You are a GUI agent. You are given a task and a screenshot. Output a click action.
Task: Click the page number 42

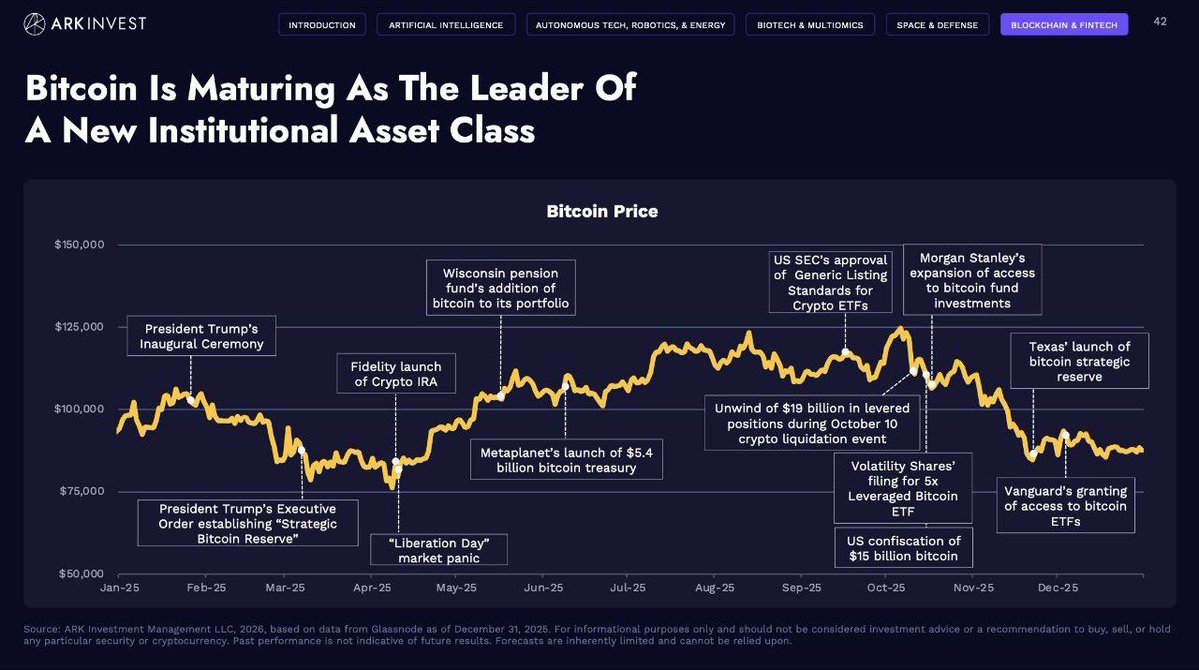pyautogui.click(x=1160, y=22)
